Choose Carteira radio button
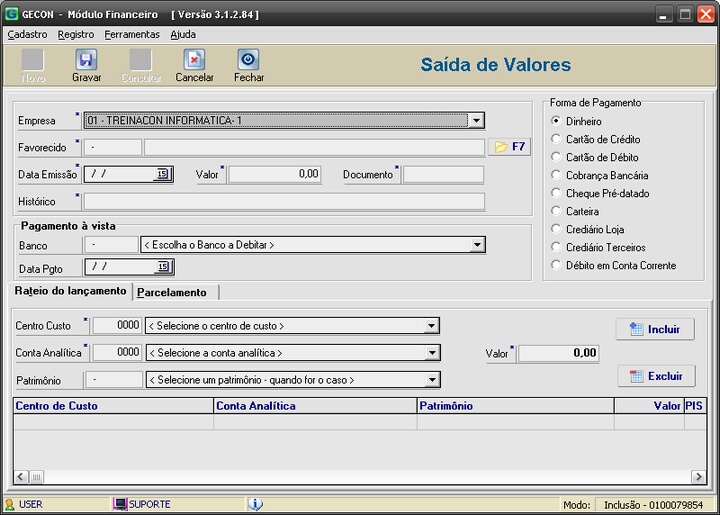 [556, 211]
